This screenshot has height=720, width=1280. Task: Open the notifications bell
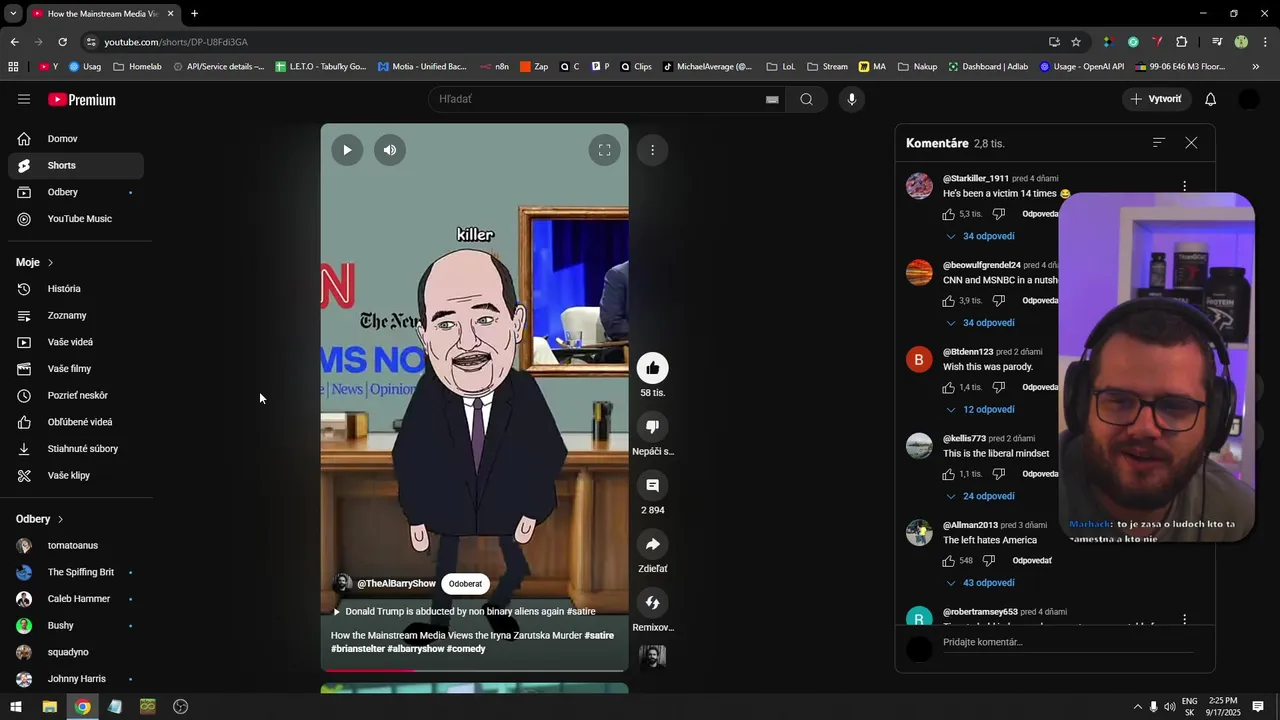pos(1210,99)
